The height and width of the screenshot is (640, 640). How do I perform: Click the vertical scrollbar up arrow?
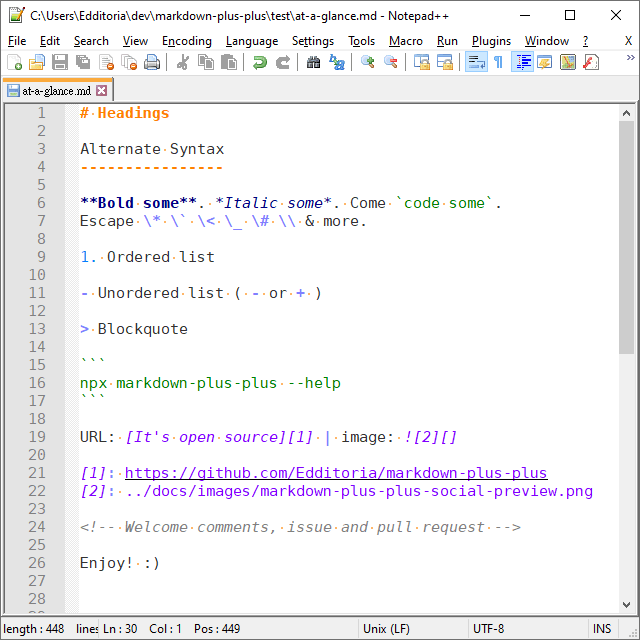pyautogui.click(x=627, y=113)
